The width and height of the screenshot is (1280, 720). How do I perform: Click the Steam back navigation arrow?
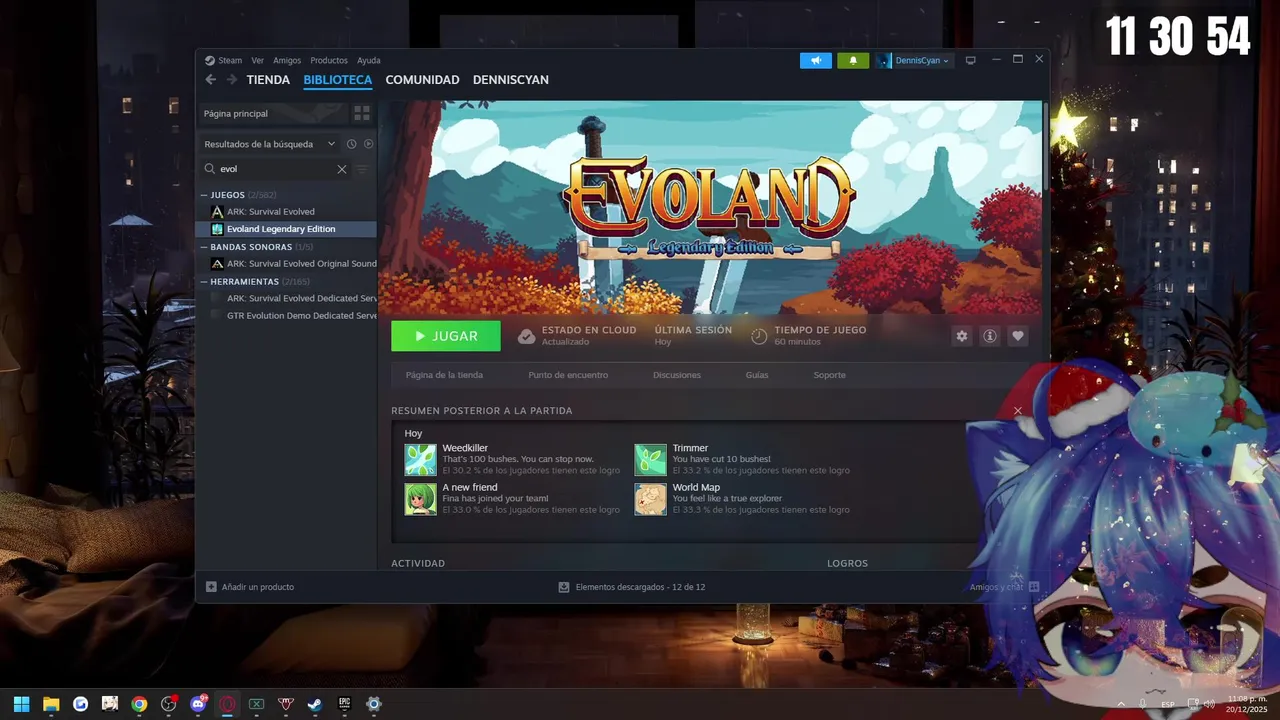click(x=210, y=80)
